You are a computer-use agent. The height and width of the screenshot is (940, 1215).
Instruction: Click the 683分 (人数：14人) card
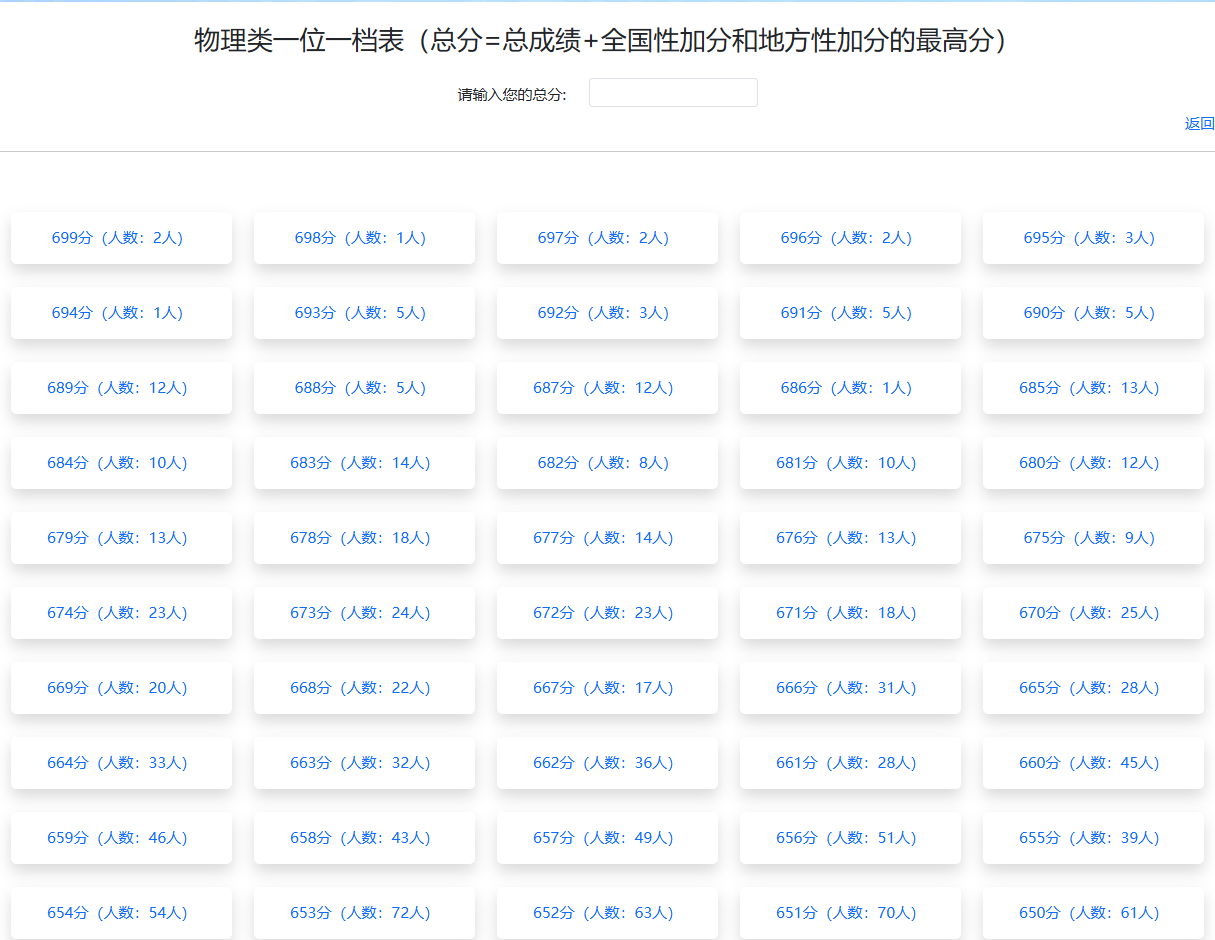tap(364, 463)
